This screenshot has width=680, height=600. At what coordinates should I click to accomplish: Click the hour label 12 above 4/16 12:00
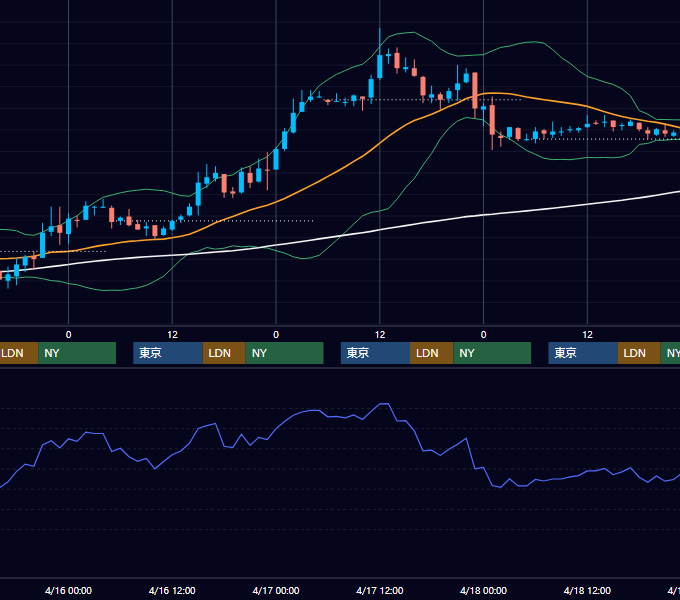pos(172,335)
